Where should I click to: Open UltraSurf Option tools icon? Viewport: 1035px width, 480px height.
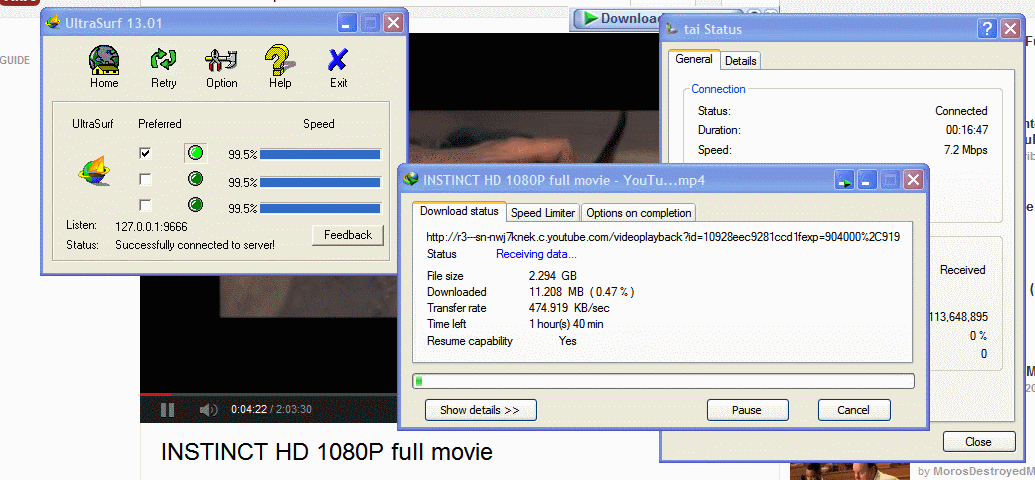point(220,60)
